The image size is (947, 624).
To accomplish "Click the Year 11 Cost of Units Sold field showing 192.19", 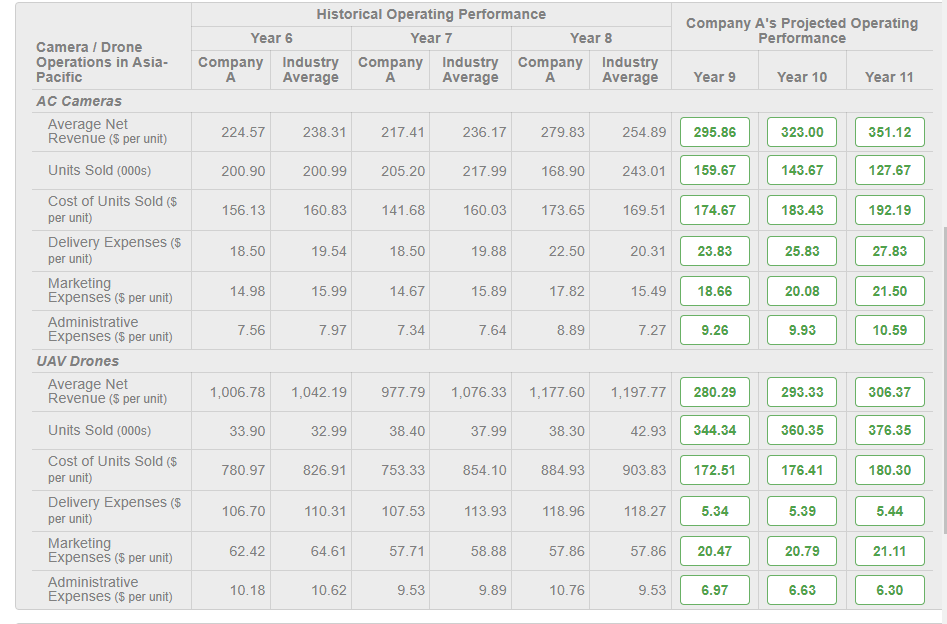I will pyautogui.click(x=888, y=210).
